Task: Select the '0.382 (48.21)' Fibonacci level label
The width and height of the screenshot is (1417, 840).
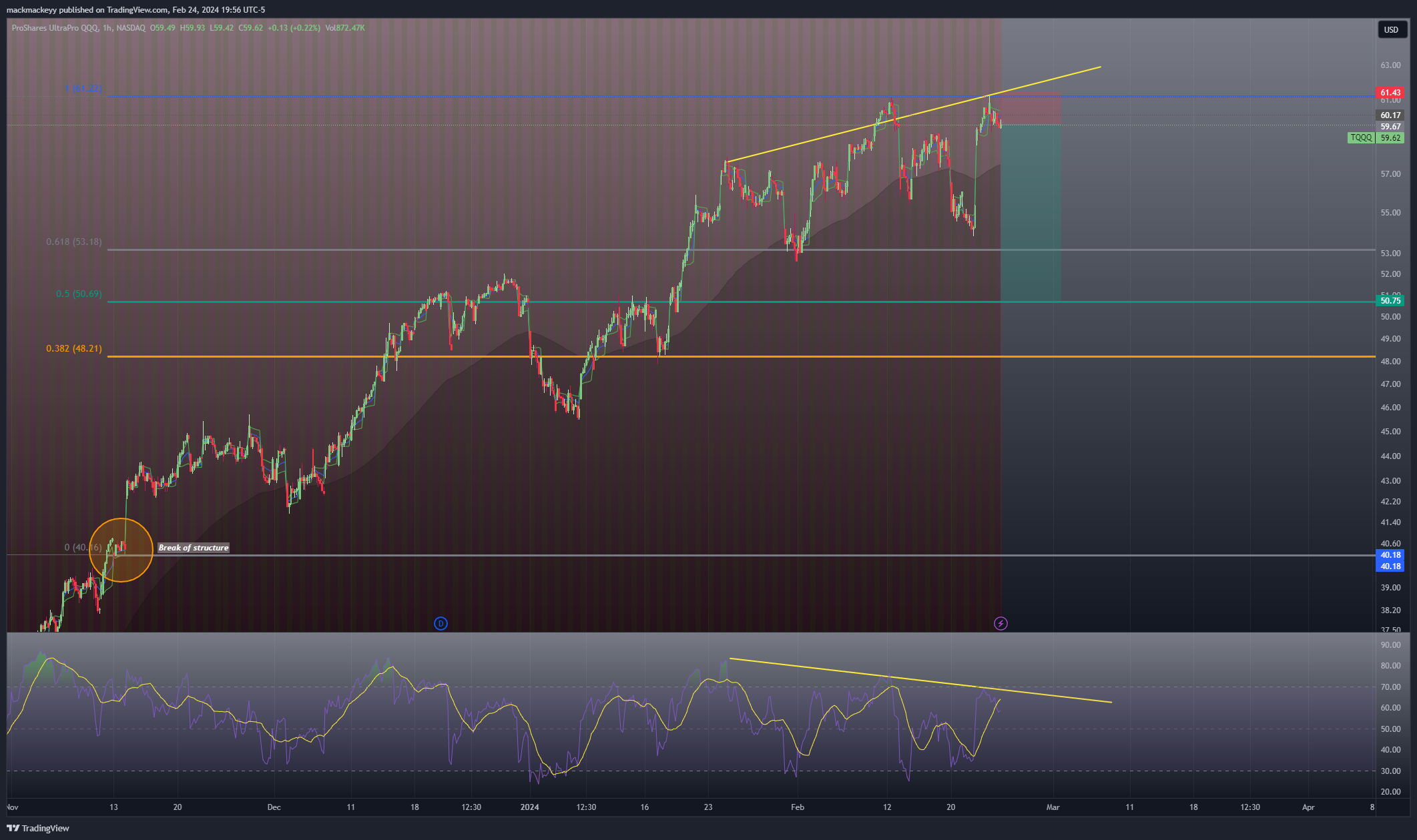Action: point(74,348)
